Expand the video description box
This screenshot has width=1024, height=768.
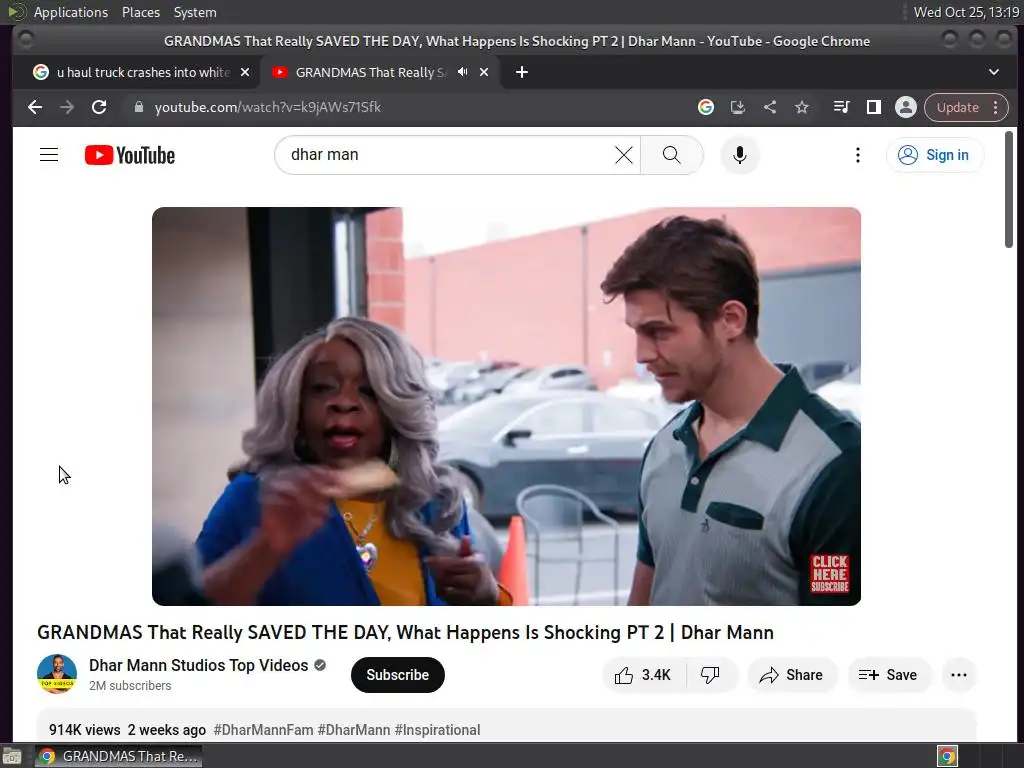pos(506,725)
